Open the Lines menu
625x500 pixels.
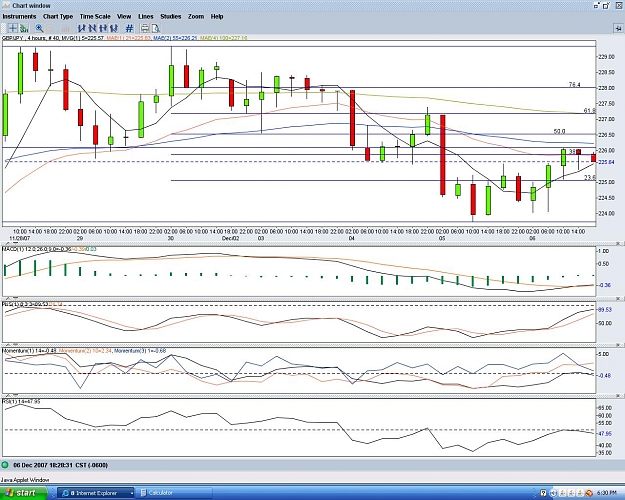pyautogui.click(x=145, y=17)
